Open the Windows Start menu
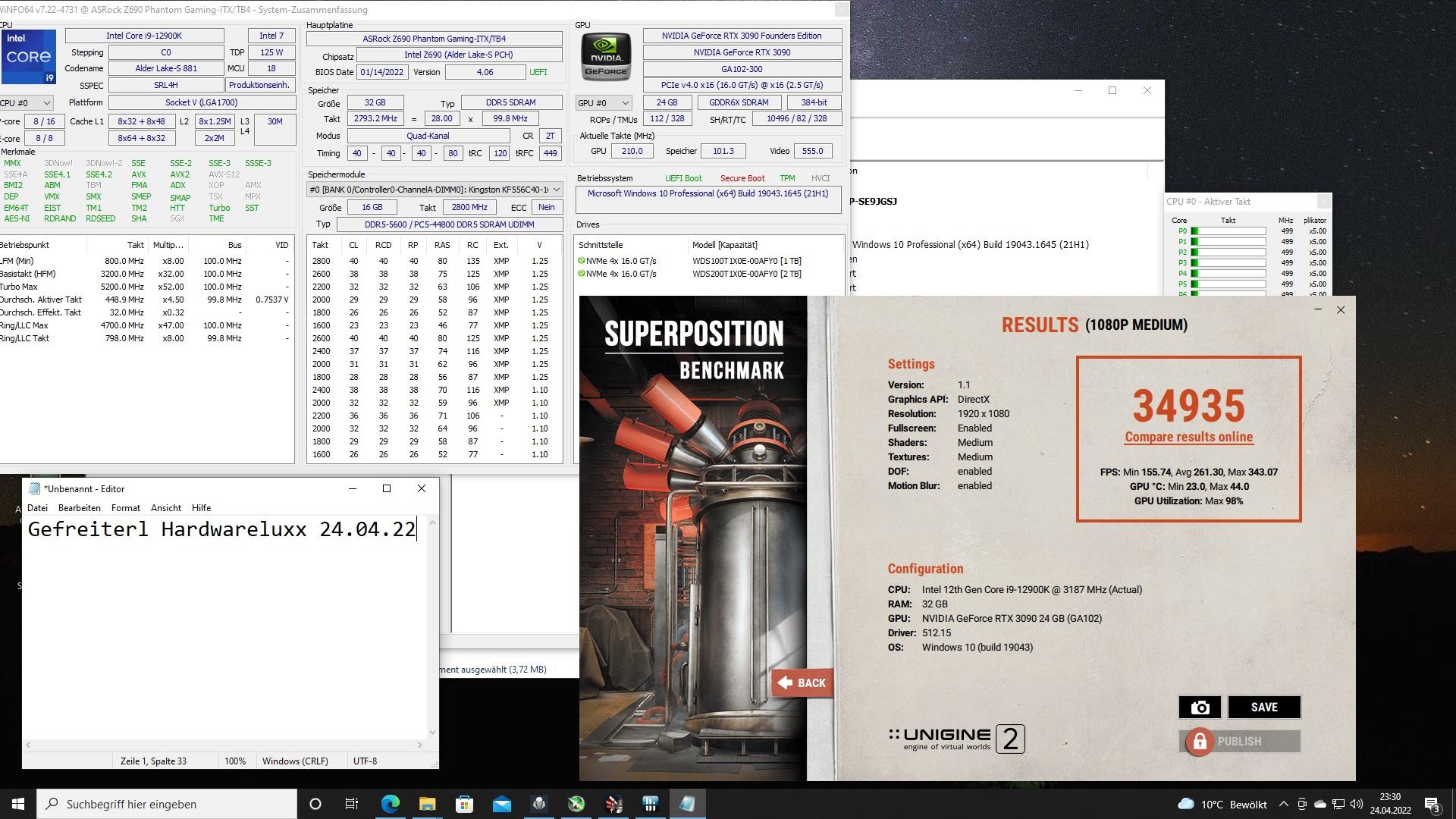 pyautogui.click(x=18, y=804)
